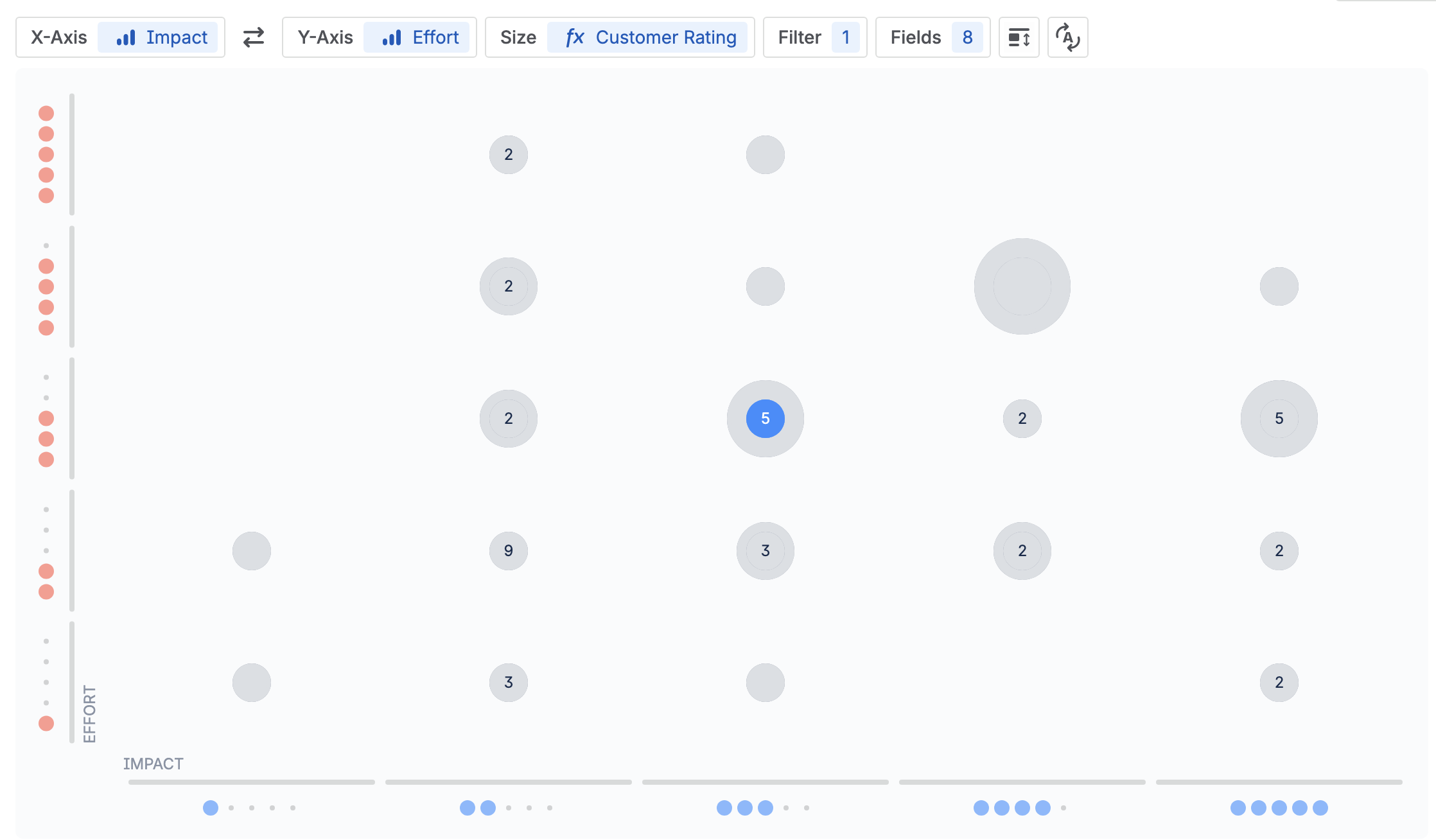
Task: Click the largest empty bubble at impact four
Action: tap(1022, 286)
